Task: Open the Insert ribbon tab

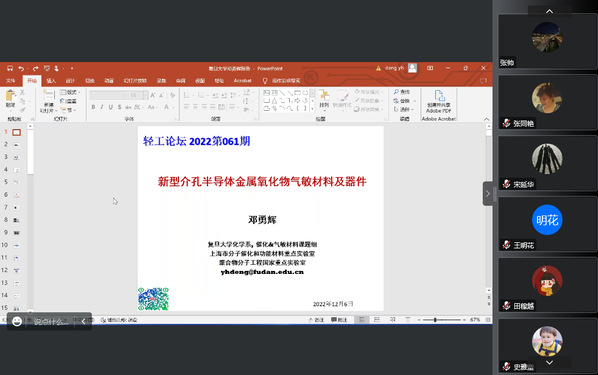Action: coord(51,80)
